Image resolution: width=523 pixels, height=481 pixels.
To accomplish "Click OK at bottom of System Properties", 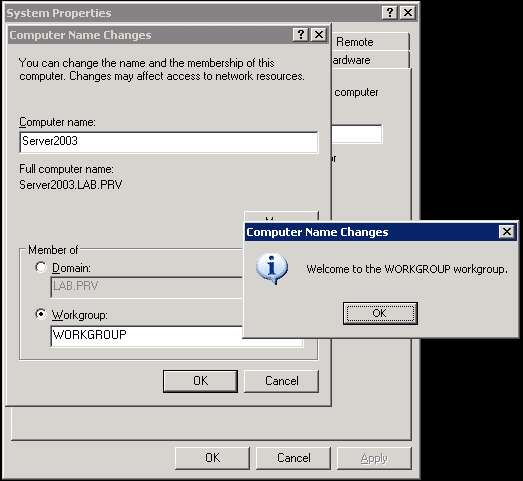I will coord(212,458).
